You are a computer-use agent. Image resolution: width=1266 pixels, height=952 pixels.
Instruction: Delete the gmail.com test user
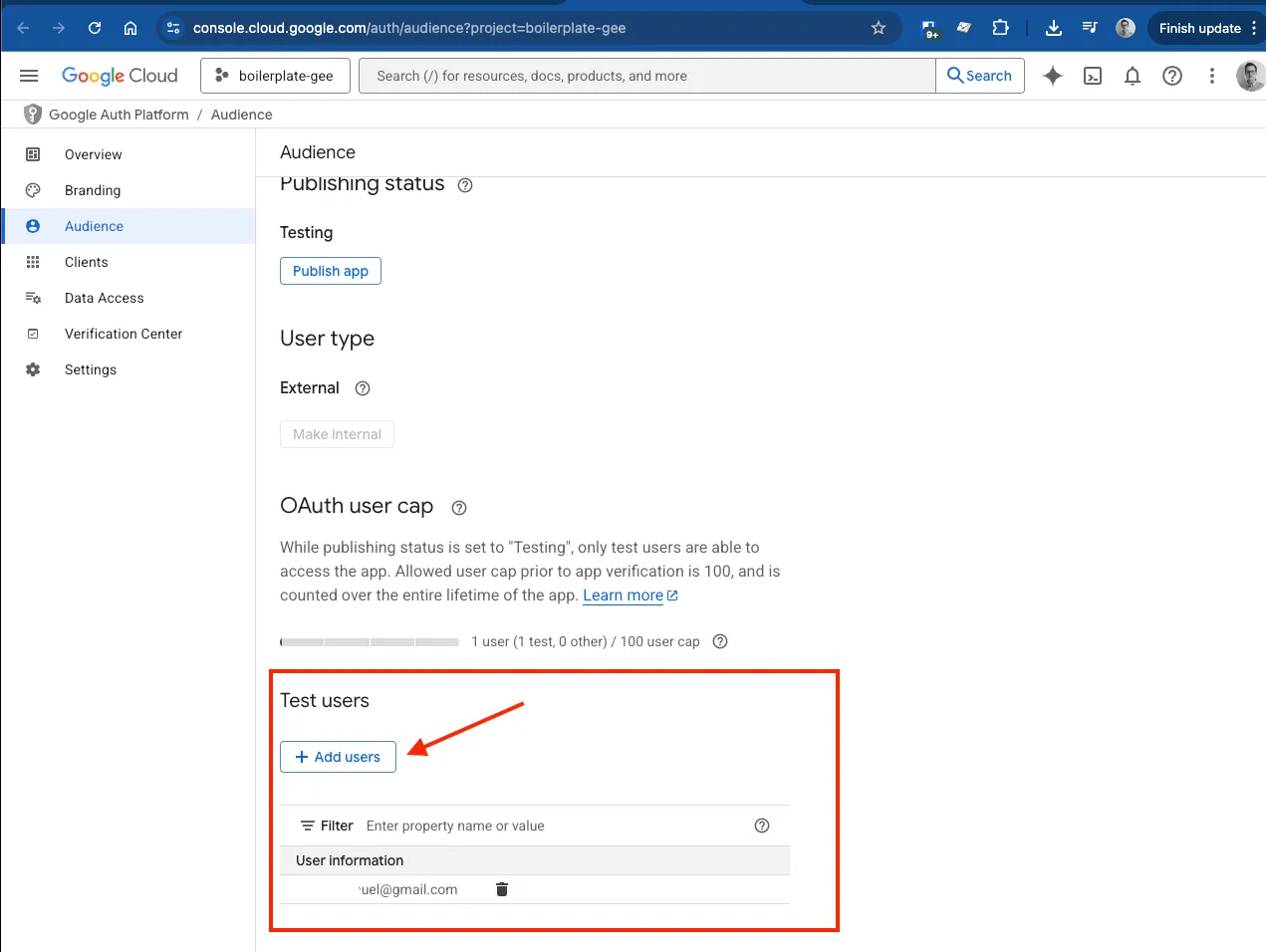pos(502,889)
